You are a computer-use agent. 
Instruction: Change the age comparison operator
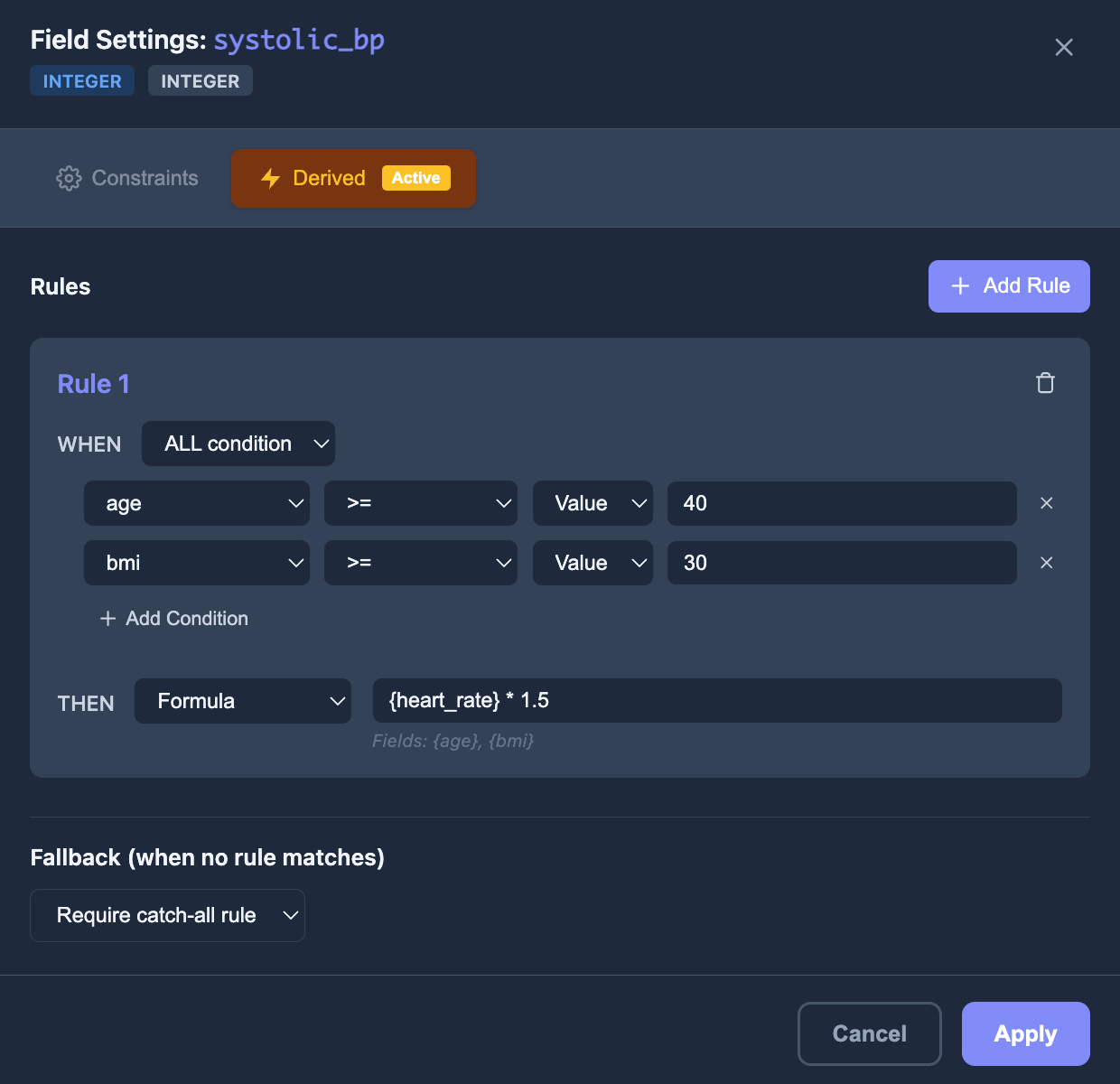click(x=420, y=503)
